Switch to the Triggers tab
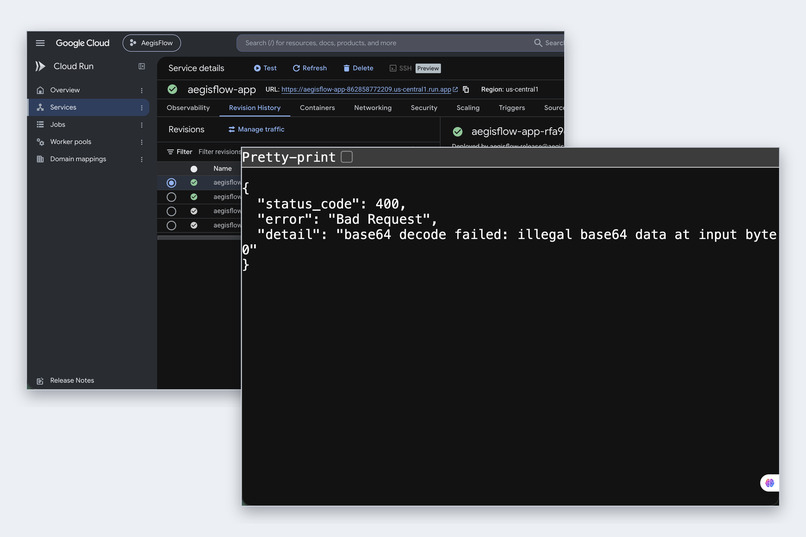The width and height of the screenshot is (806, 537). click(511, 108)
